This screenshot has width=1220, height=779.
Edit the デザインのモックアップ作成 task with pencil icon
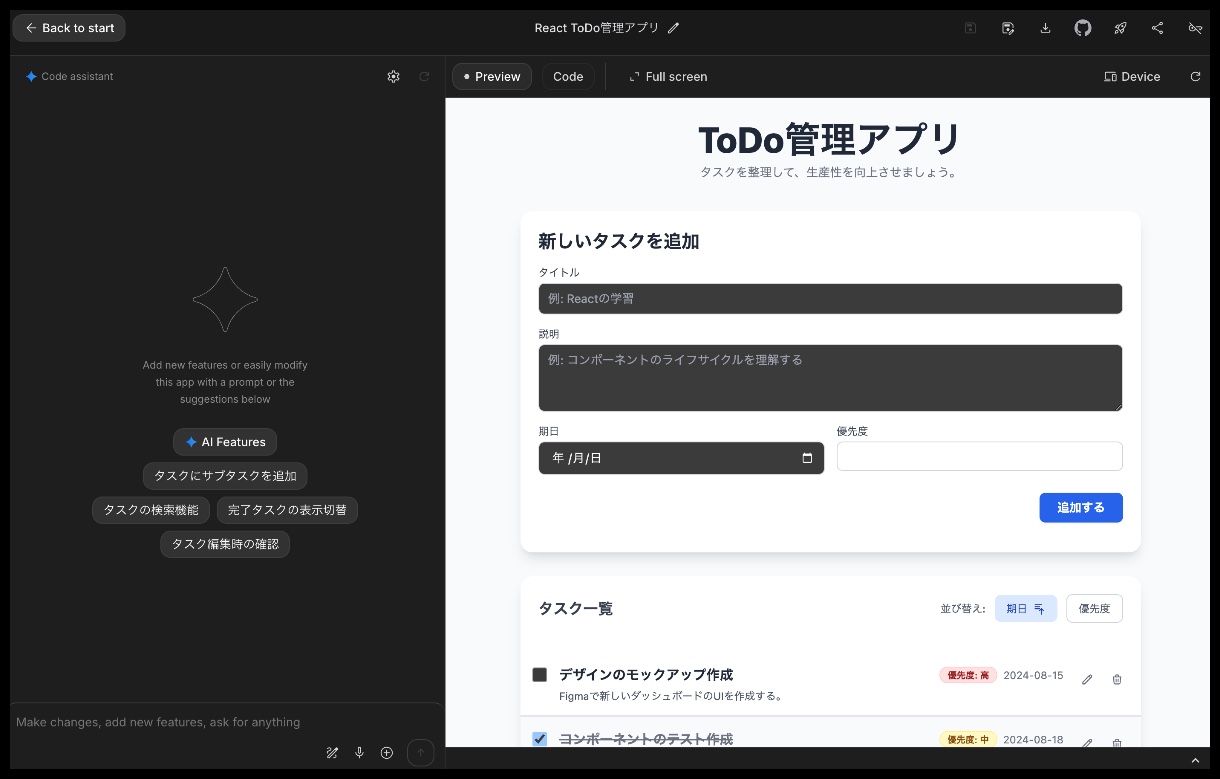click(x=1087, y=679)
